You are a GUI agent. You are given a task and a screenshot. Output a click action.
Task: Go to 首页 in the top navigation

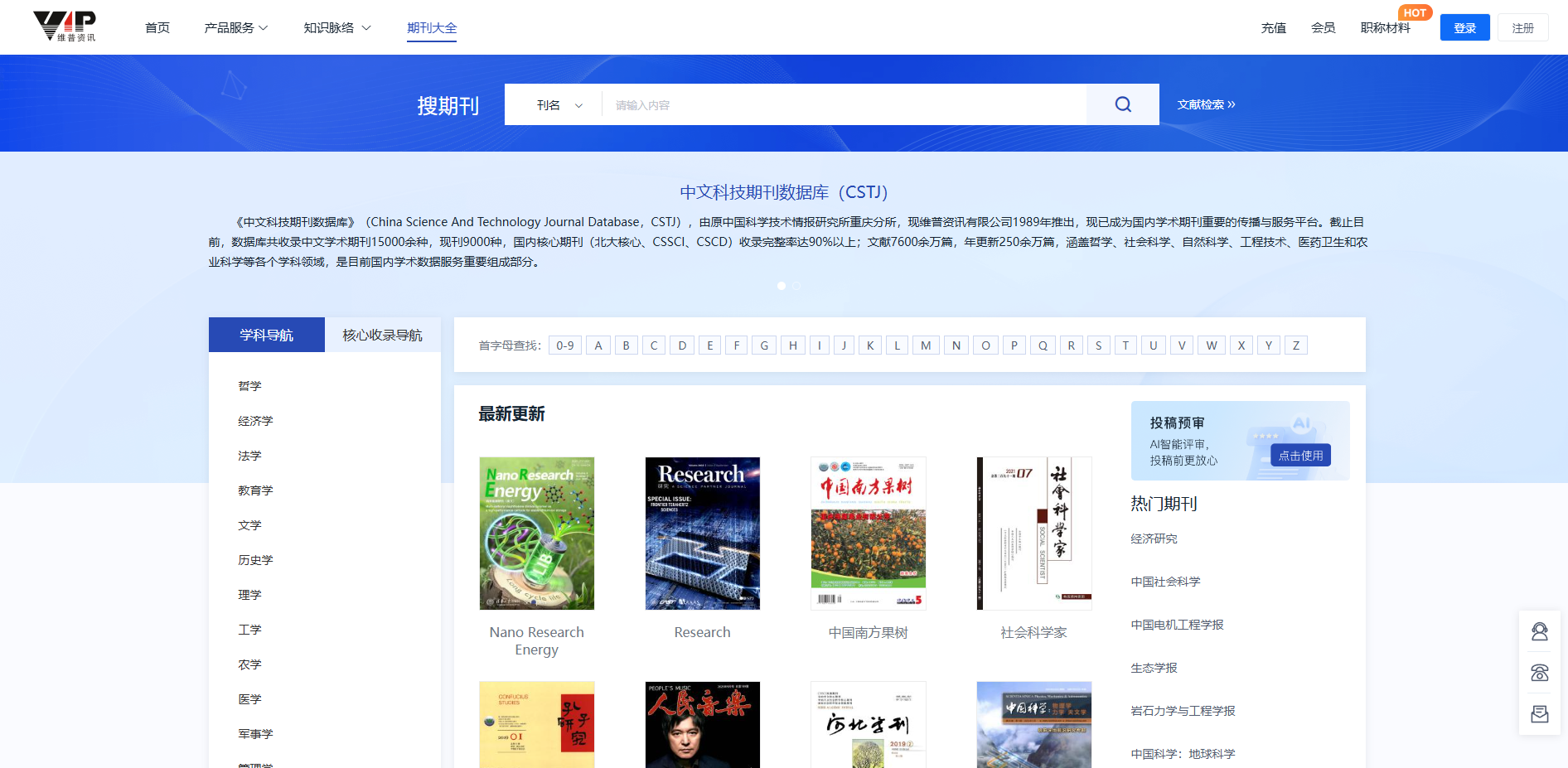click(157, 27)
